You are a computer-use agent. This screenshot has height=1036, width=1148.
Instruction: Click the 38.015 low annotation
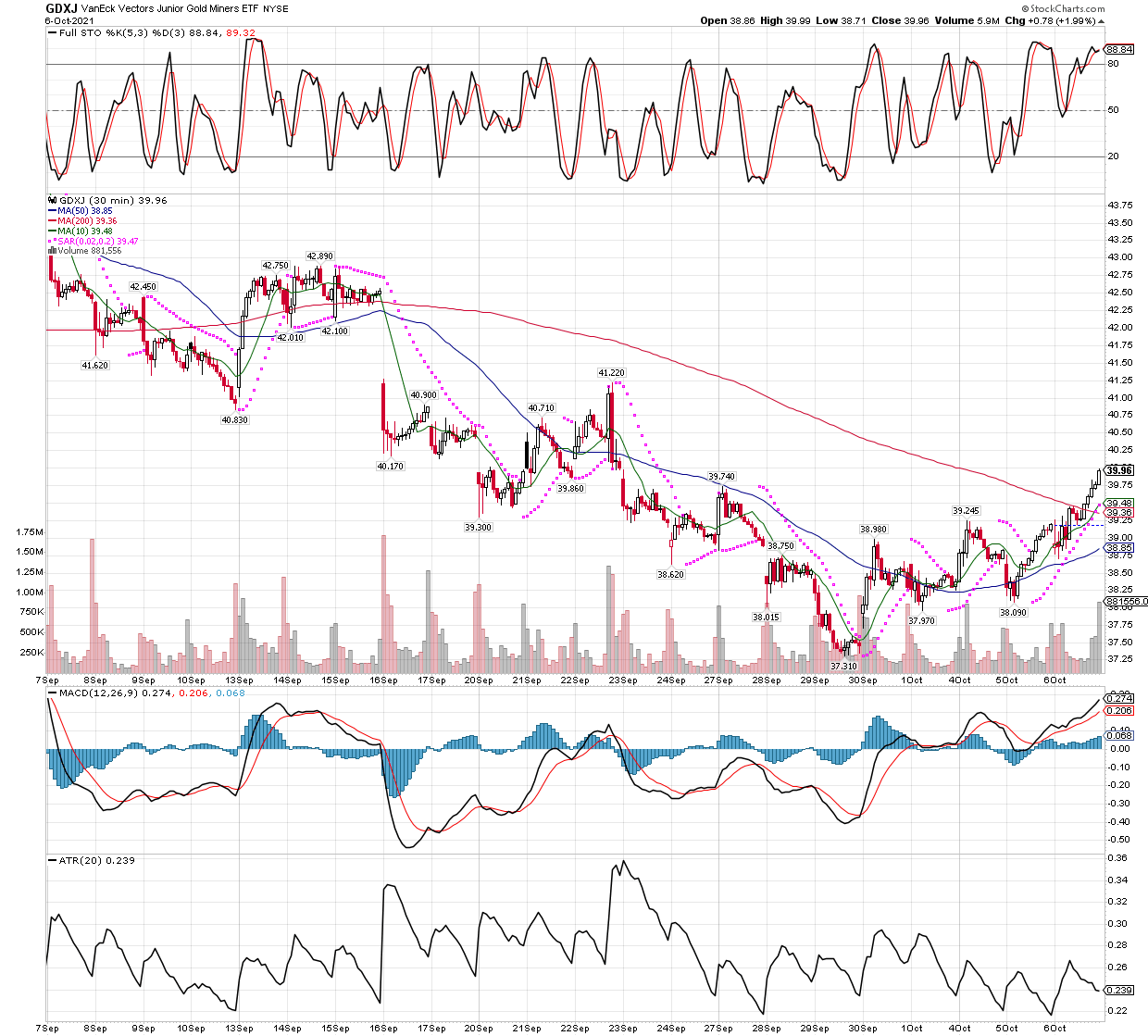click(x=766, y=617)
